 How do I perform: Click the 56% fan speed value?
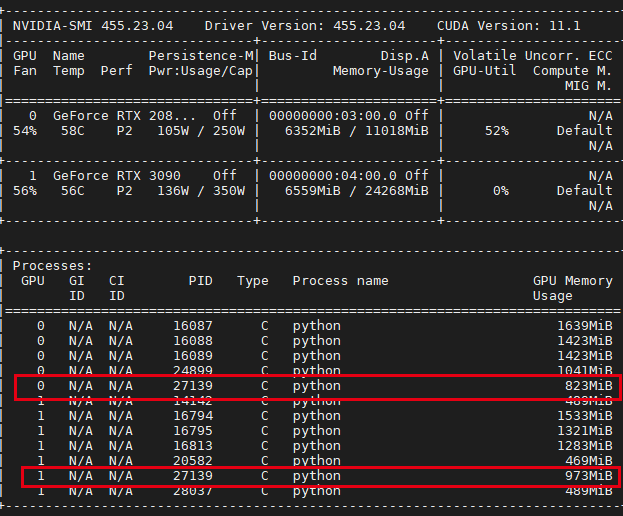[25, 191]
